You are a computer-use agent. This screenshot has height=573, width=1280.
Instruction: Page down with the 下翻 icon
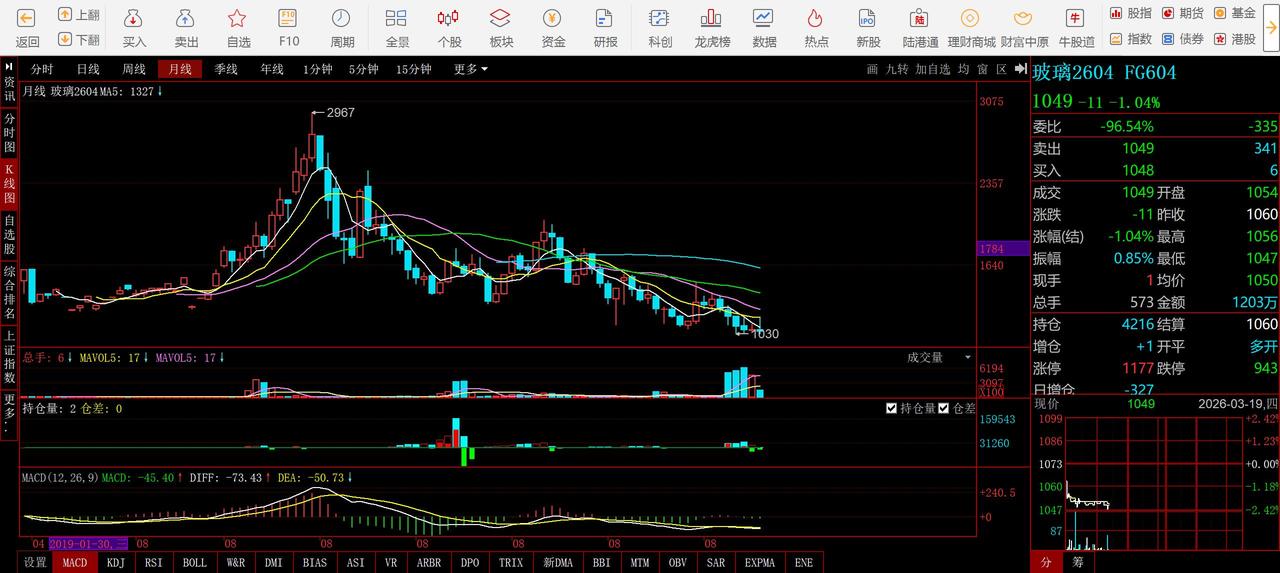[65, 39]
